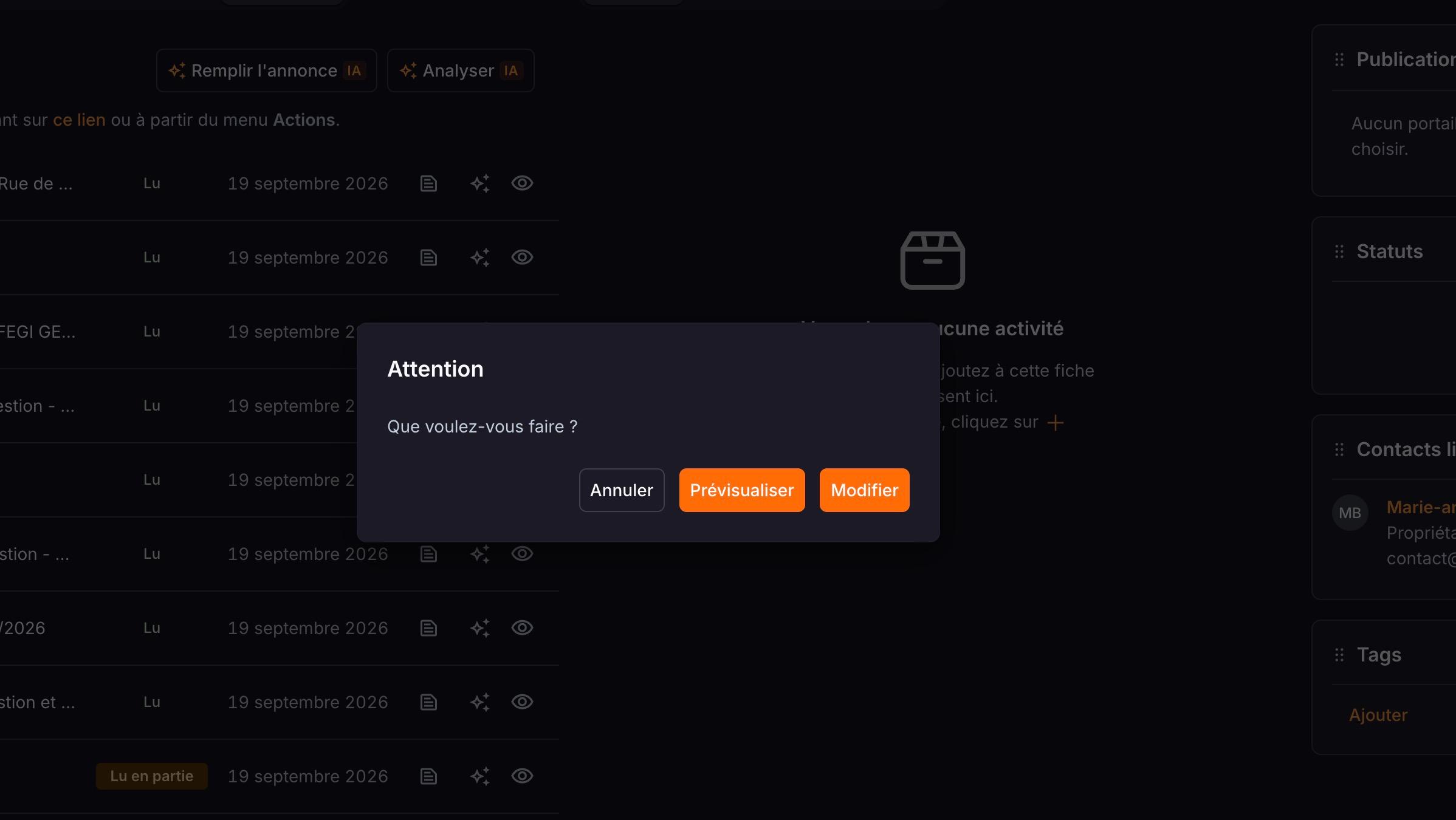Open the document icon in the '/2026' row
Screen dimensions: 1456x820
coord(429,628)
